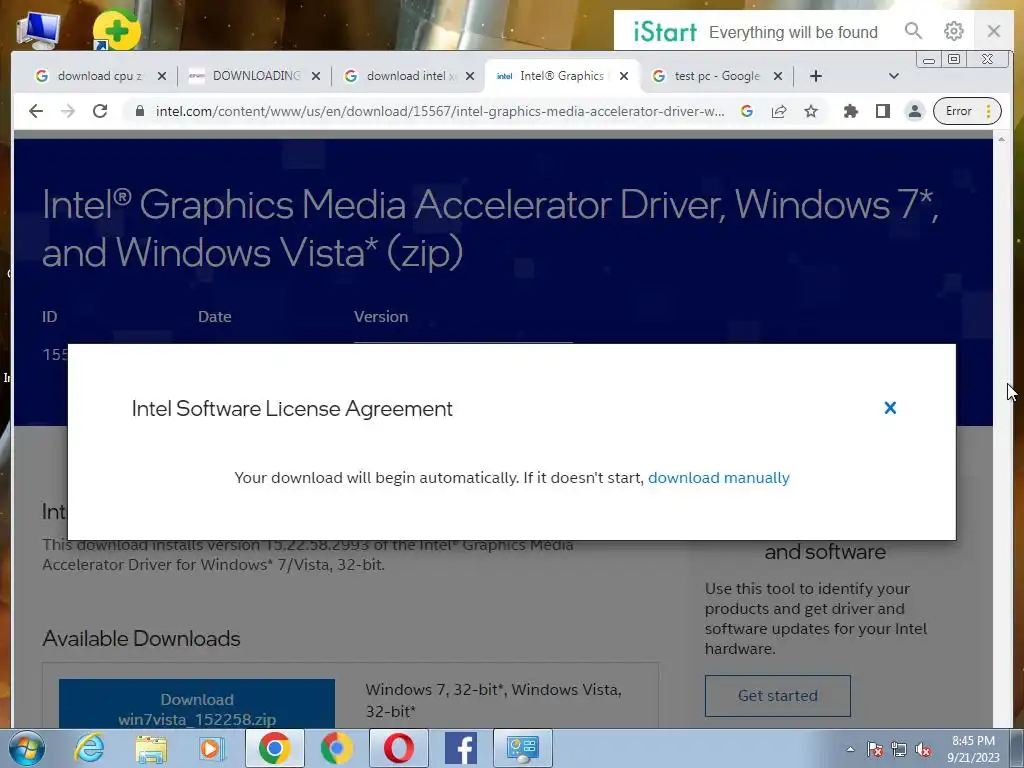The width and height of the screenshot is (1024, 768).
Task: Open the Chrome extensions puzzle icon
Action: point(850,111)
